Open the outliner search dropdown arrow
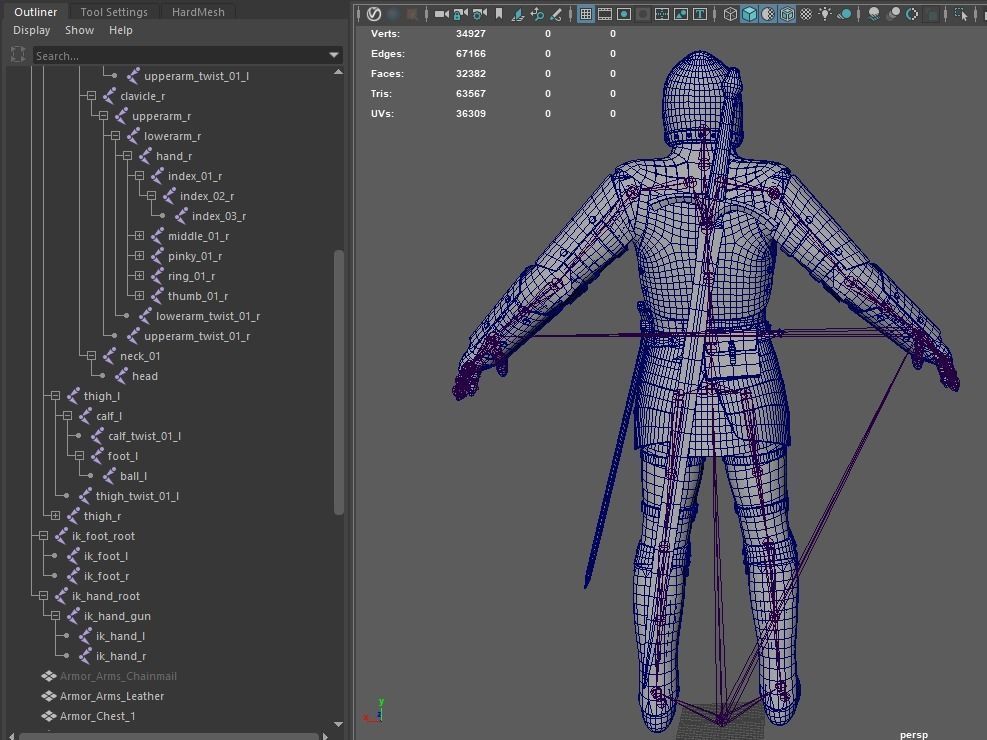 (x=334, y=55)
